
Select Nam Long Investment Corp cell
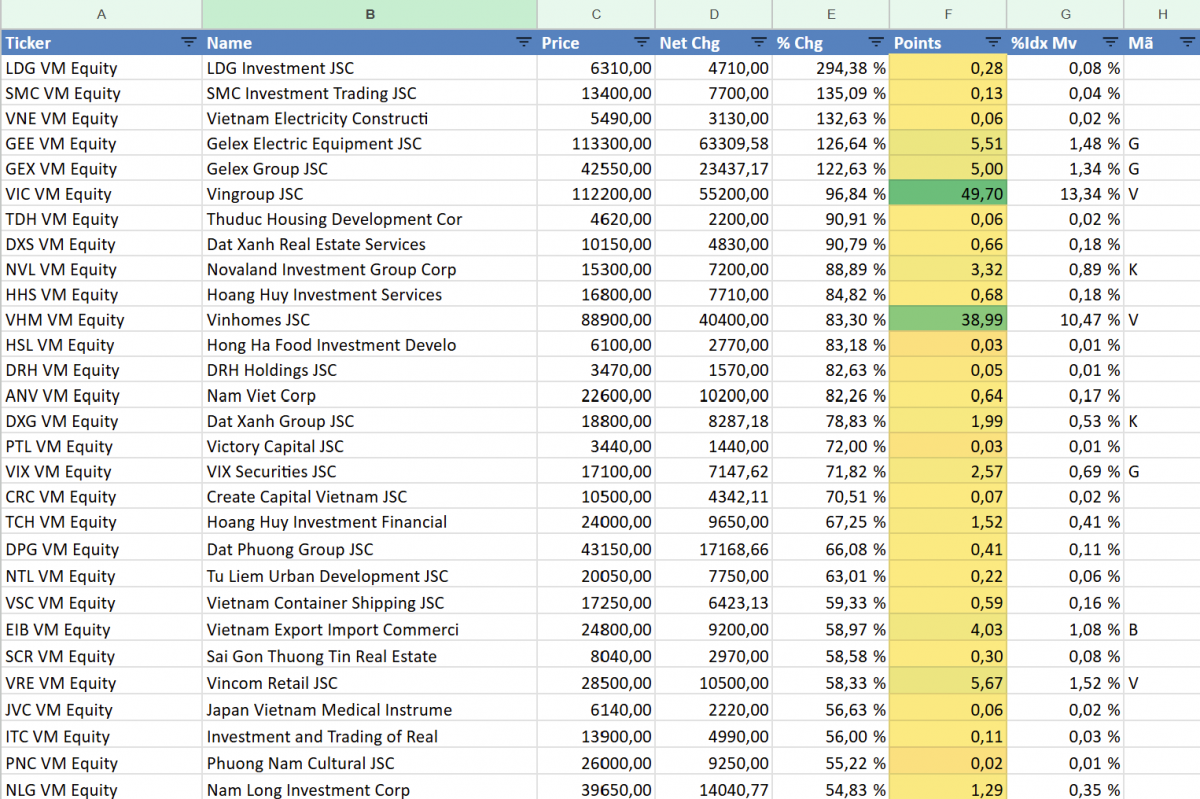pos(370,789)
